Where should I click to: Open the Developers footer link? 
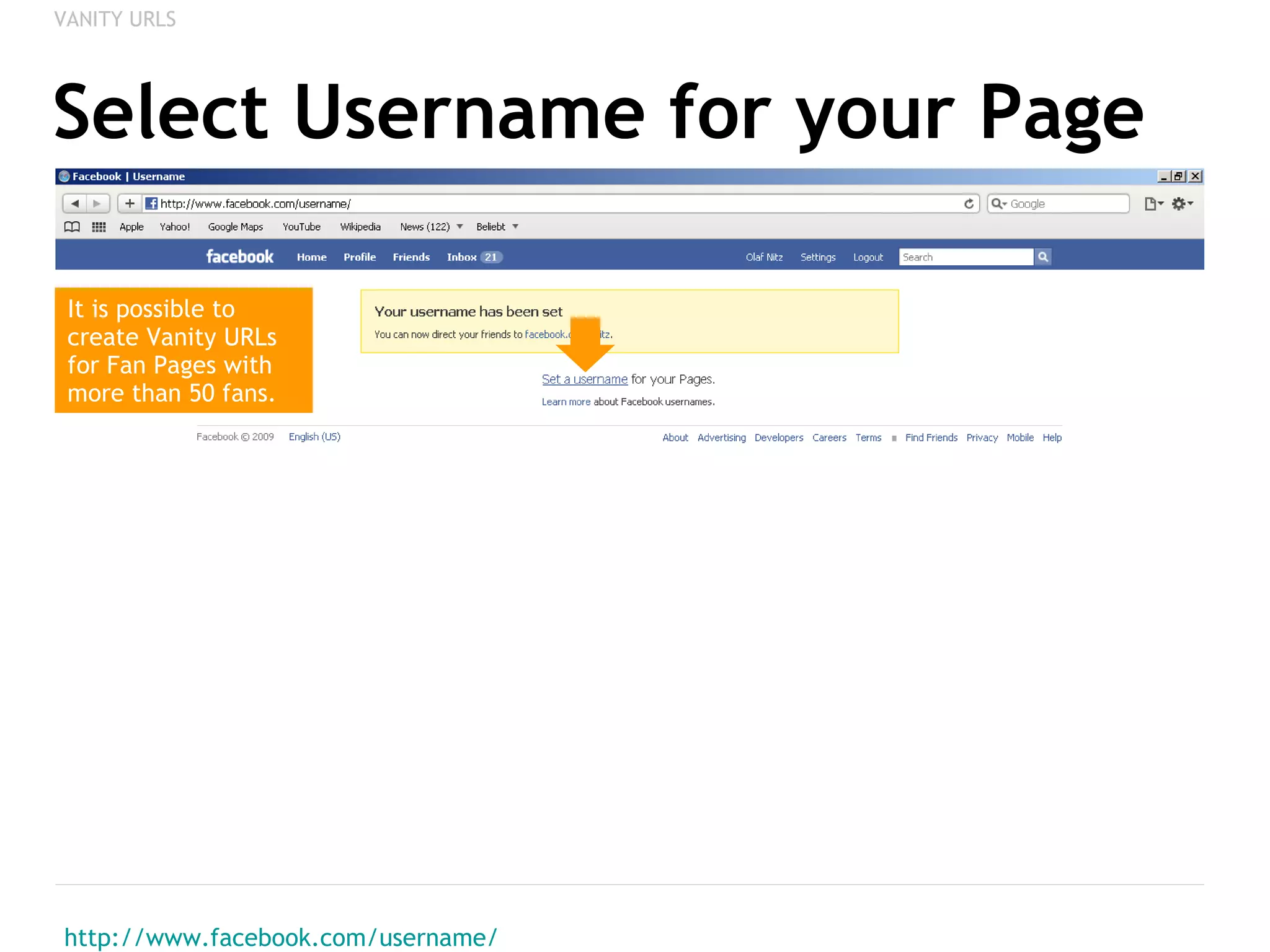(x=779, y=438)
